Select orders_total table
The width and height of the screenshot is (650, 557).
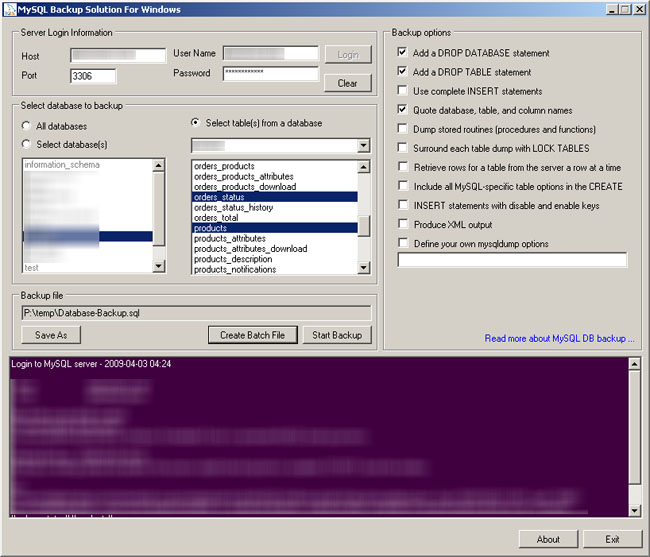[274, 218]
